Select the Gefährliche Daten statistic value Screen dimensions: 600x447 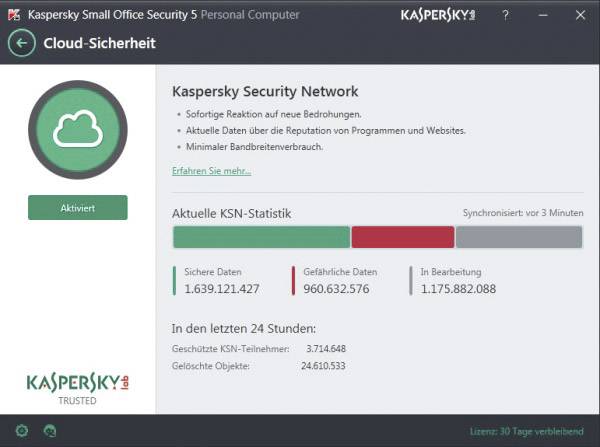tap(336, 289)
